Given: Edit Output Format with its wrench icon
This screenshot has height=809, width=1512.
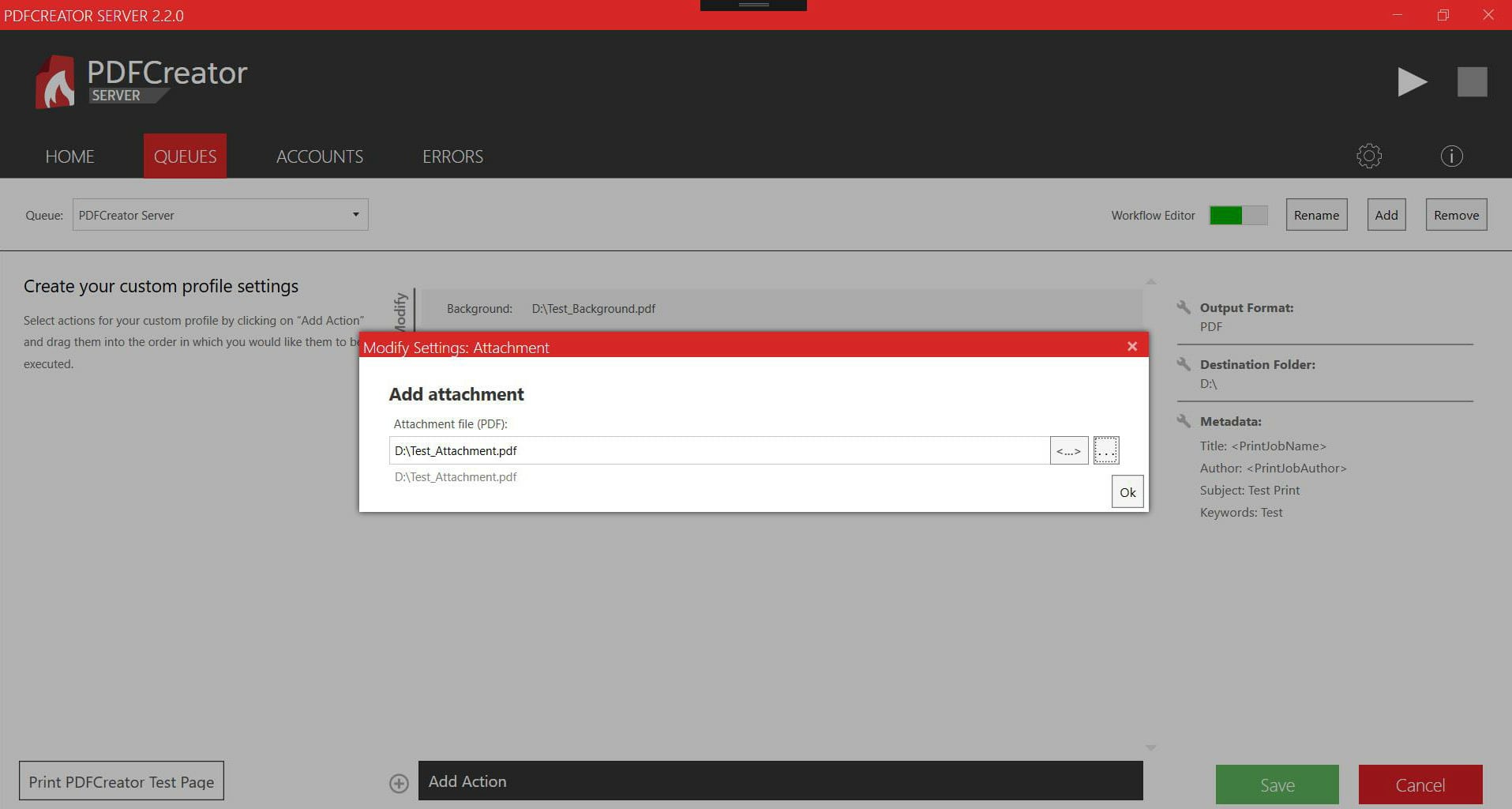Looking at the screenshot, I should coord(1183,307).
